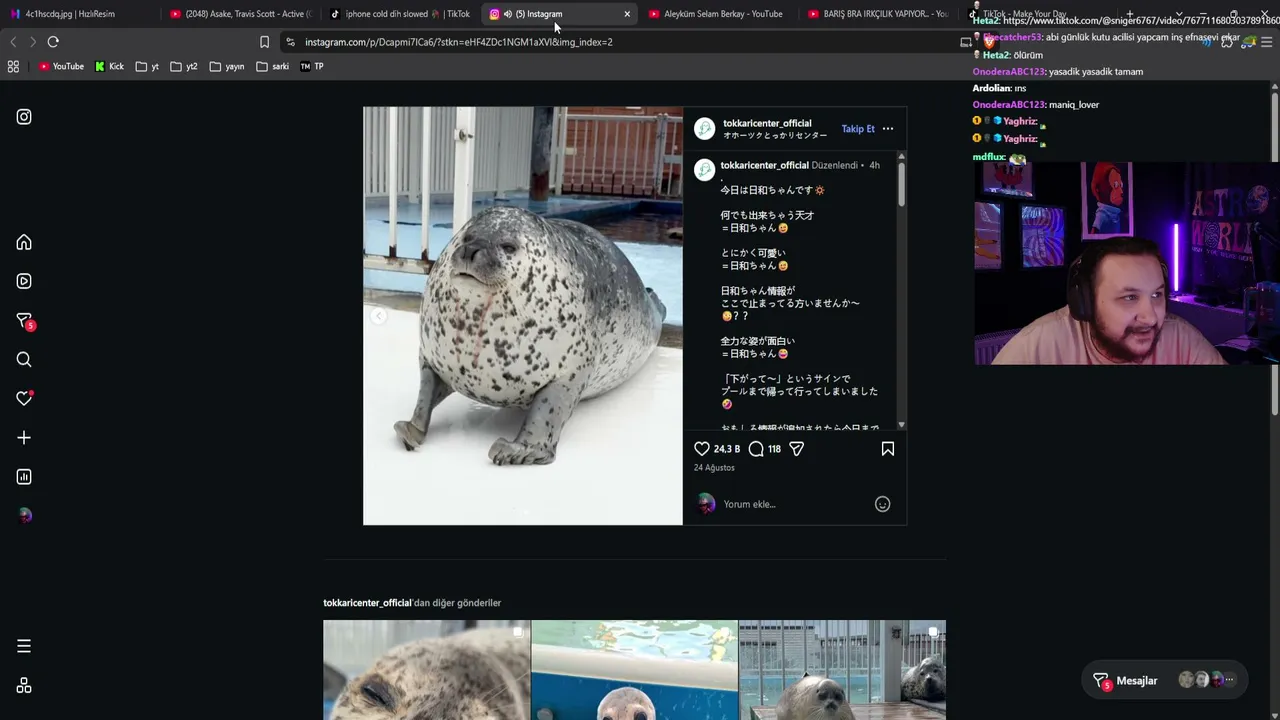Open tokkaricenter_official profile link in header
The image size is (1280, 720).
coord(767,123)
